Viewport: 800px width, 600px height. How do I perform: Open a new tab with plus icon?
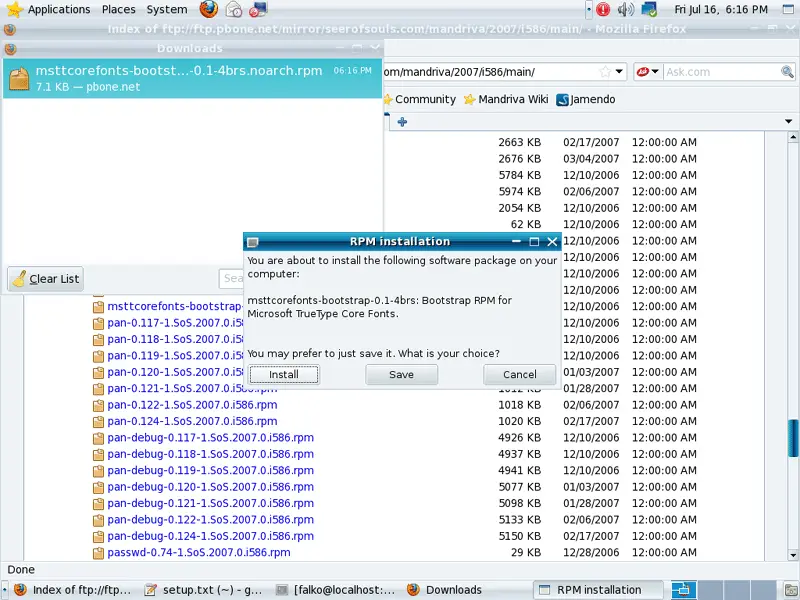tap(402, 122)
